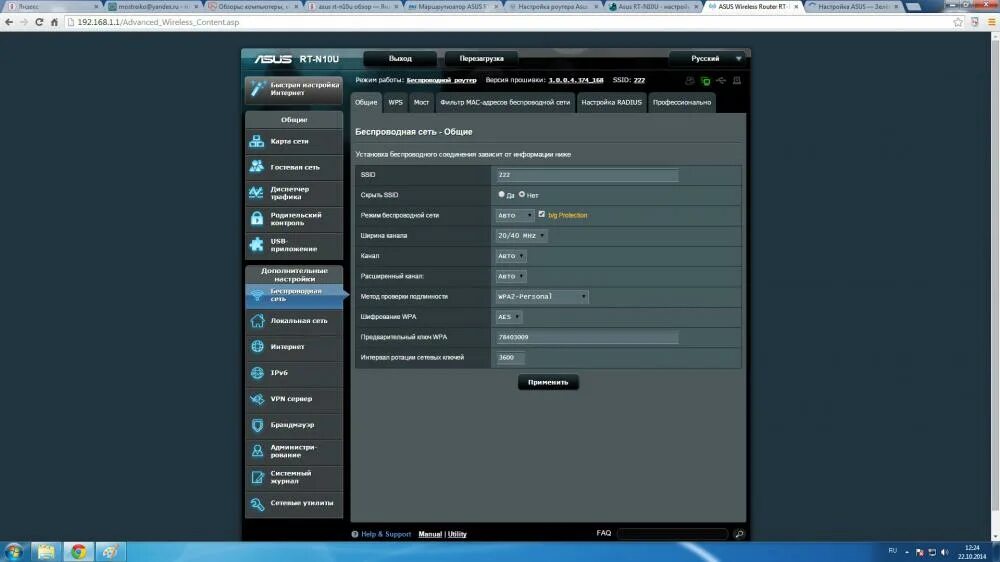Open Гостевая сеть guest network icon
Image resolution: width=1000 pixels, height=562 pixels.
pos(256,166)
